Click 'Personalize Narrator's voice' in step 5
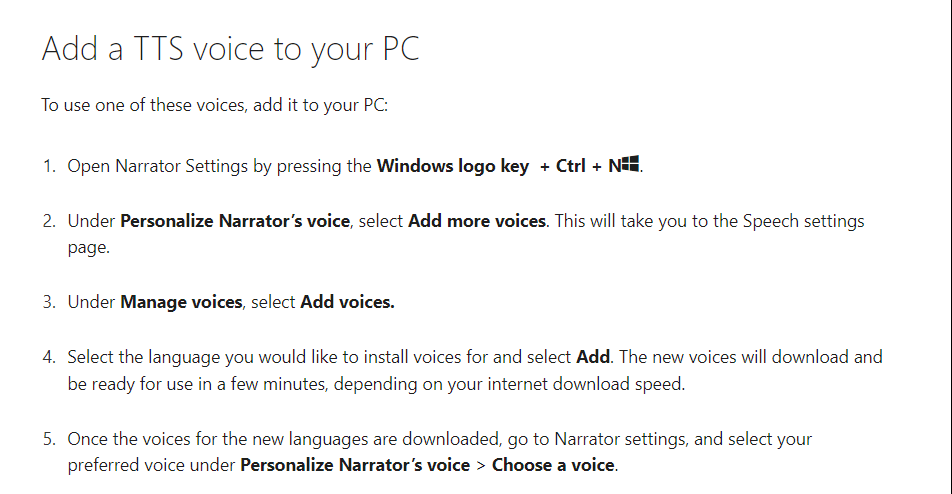The width and height of the screenshot is (952, 494). (355, 465)
